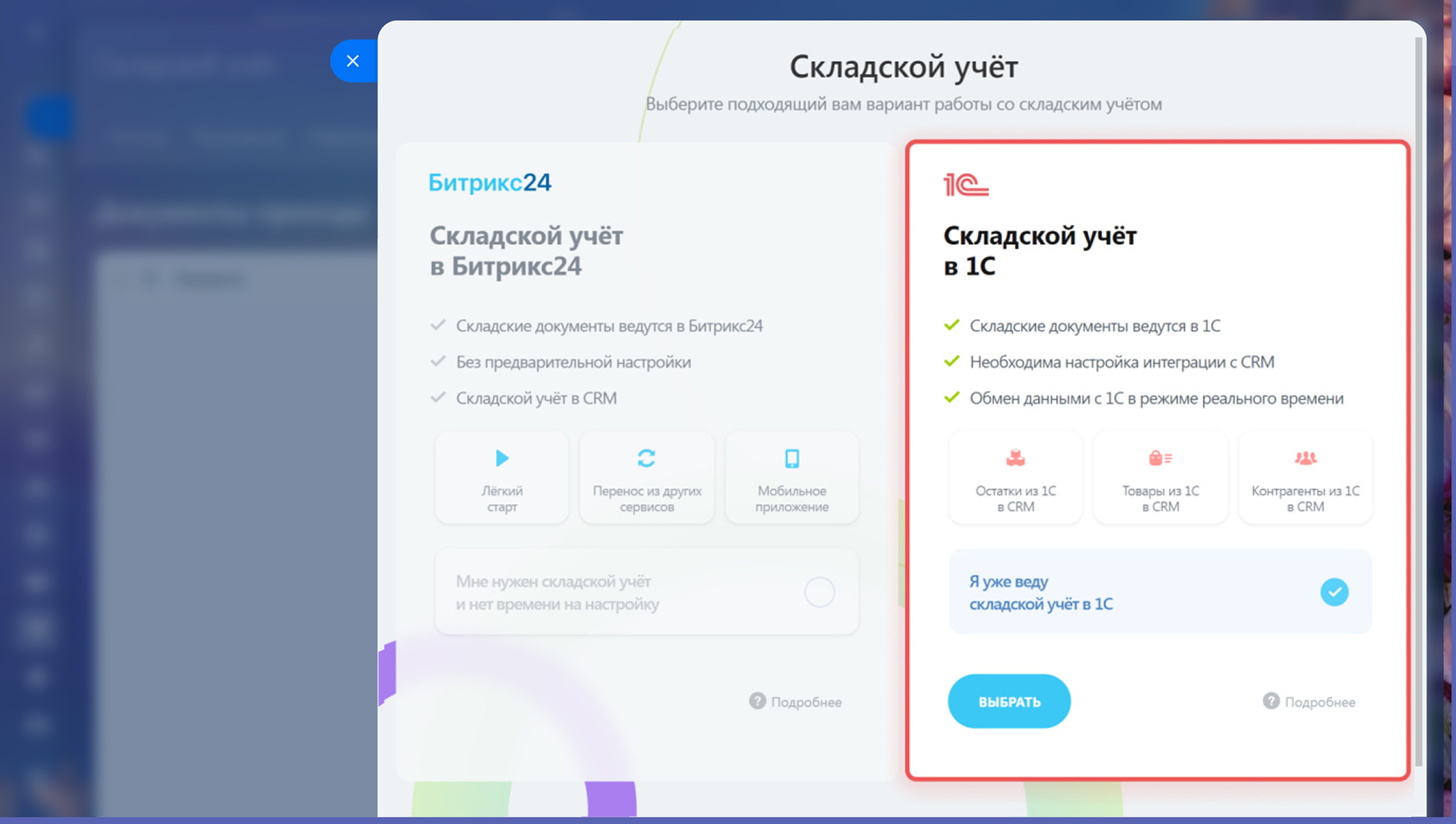
Task: Toggle the Я уже веду складской учёт в 1С checkmark
Action: tap(1334, 592)
